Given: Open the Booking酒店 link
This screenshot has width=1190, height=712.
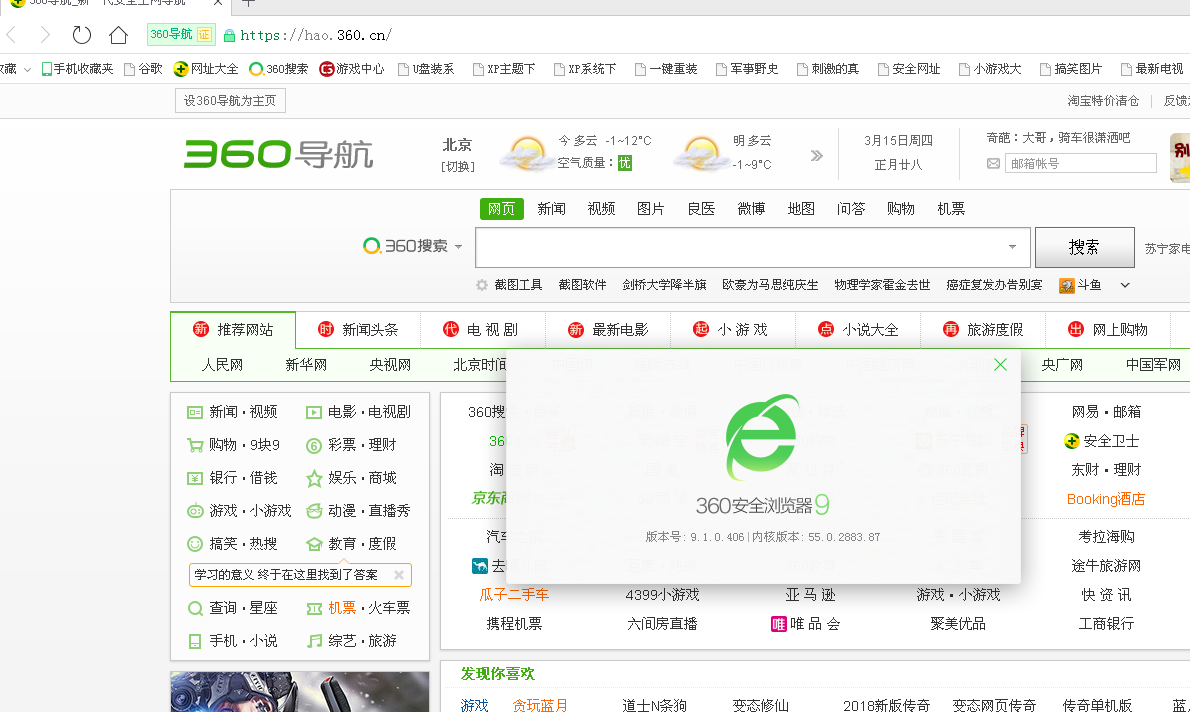Looking at the screenshot, I should coord(1106,499).
